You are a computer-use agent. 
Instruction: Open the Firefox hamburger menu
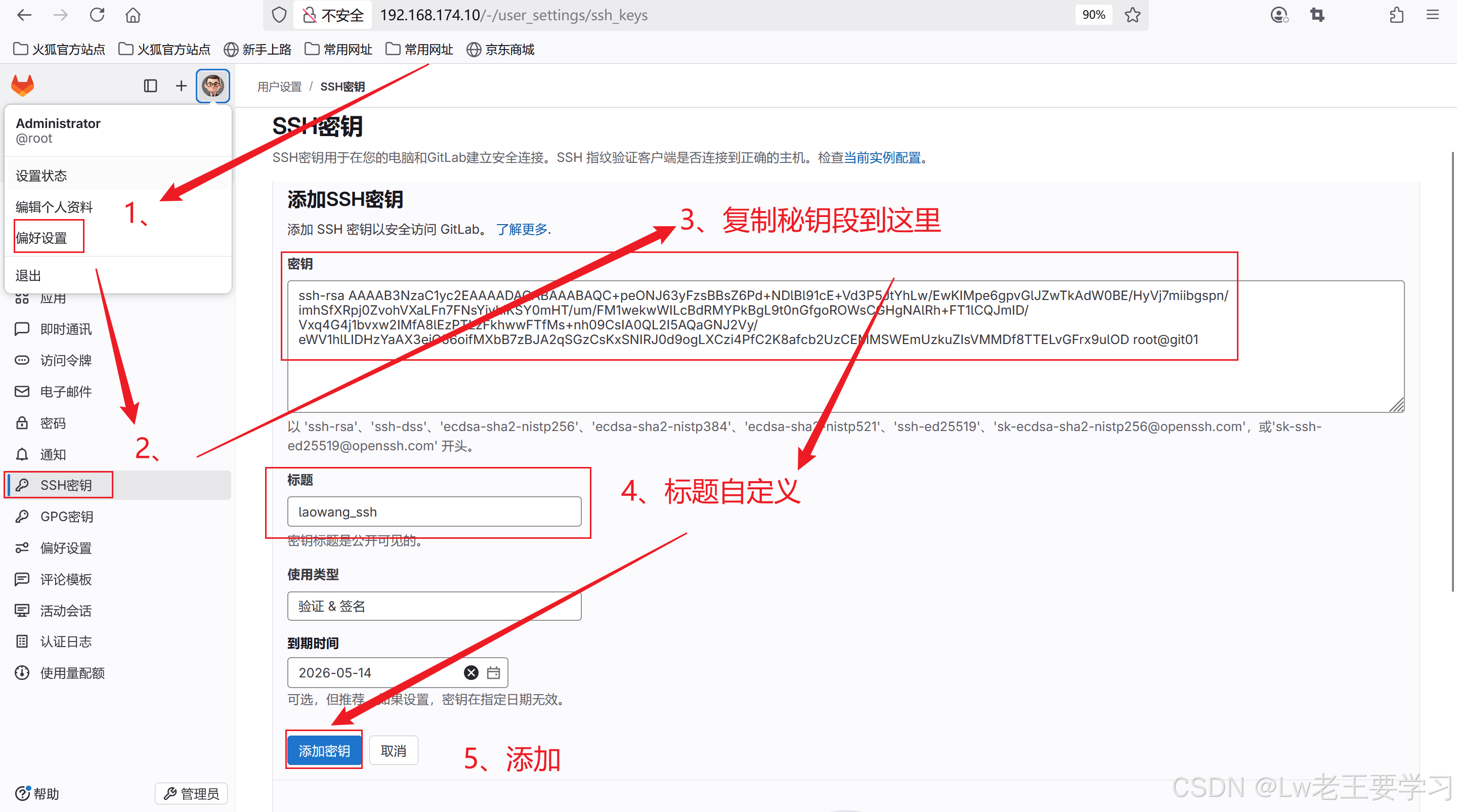pyautogui.click(x=1432, y=15)
